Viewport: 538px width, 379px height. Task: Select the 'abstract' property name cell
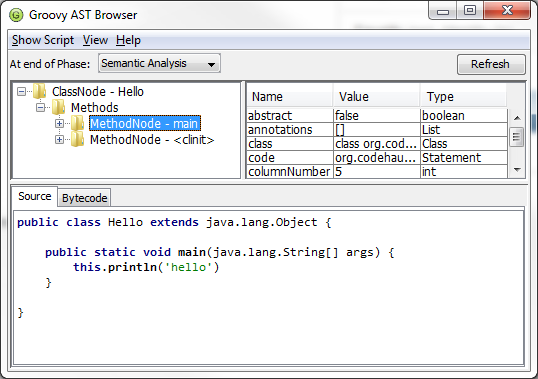pyautogui.click(x=290, y=116)
